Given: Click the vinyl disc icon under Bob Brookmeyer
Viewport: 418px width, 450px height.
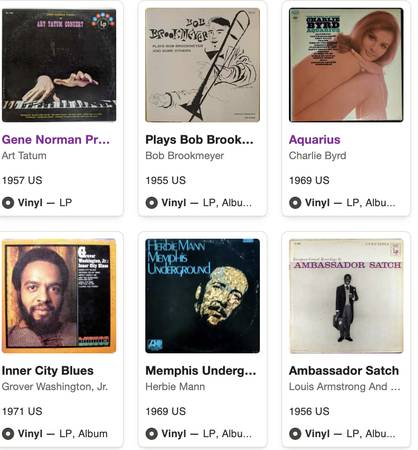Looking at the screenshot, I should (152, 203).
